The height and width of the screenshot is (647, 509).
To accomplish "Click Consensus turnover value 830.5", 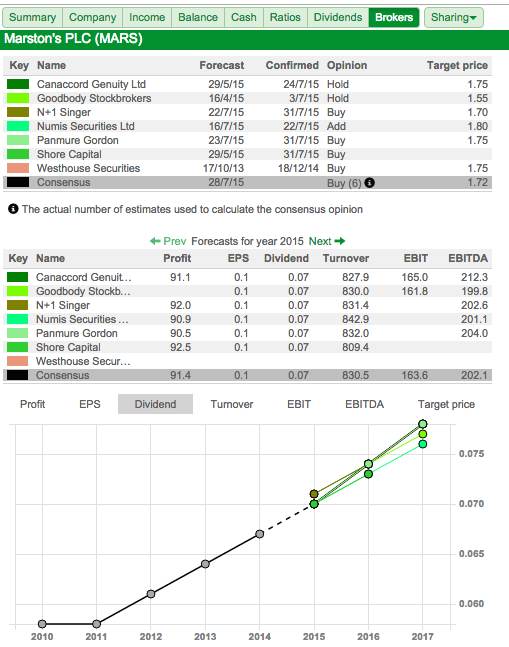I will 355,375.
